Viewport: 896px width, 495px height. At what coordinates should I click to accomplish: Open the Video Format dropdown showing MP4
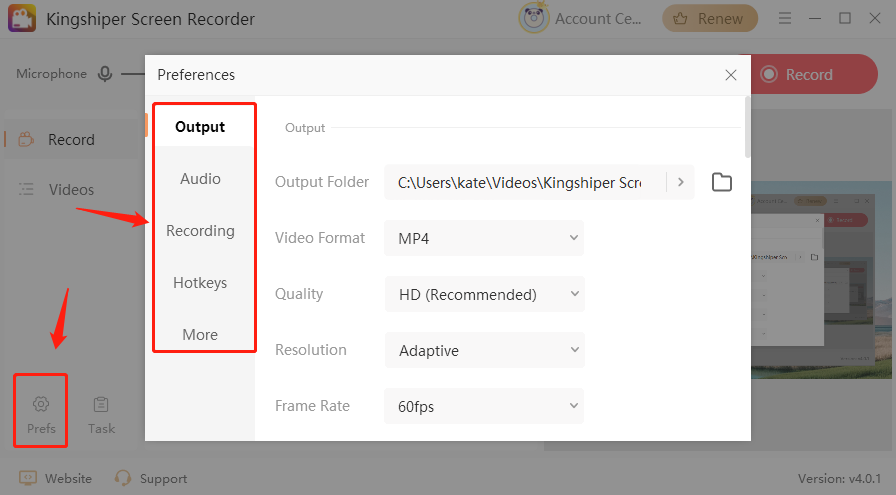click(484, 238)
